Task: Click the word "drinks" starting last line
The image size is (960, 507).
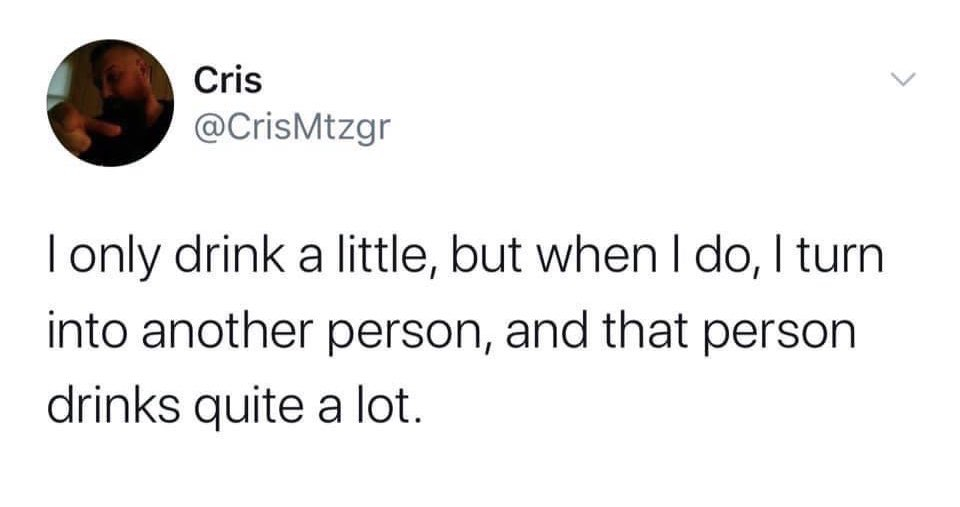Action: point(113,406)
